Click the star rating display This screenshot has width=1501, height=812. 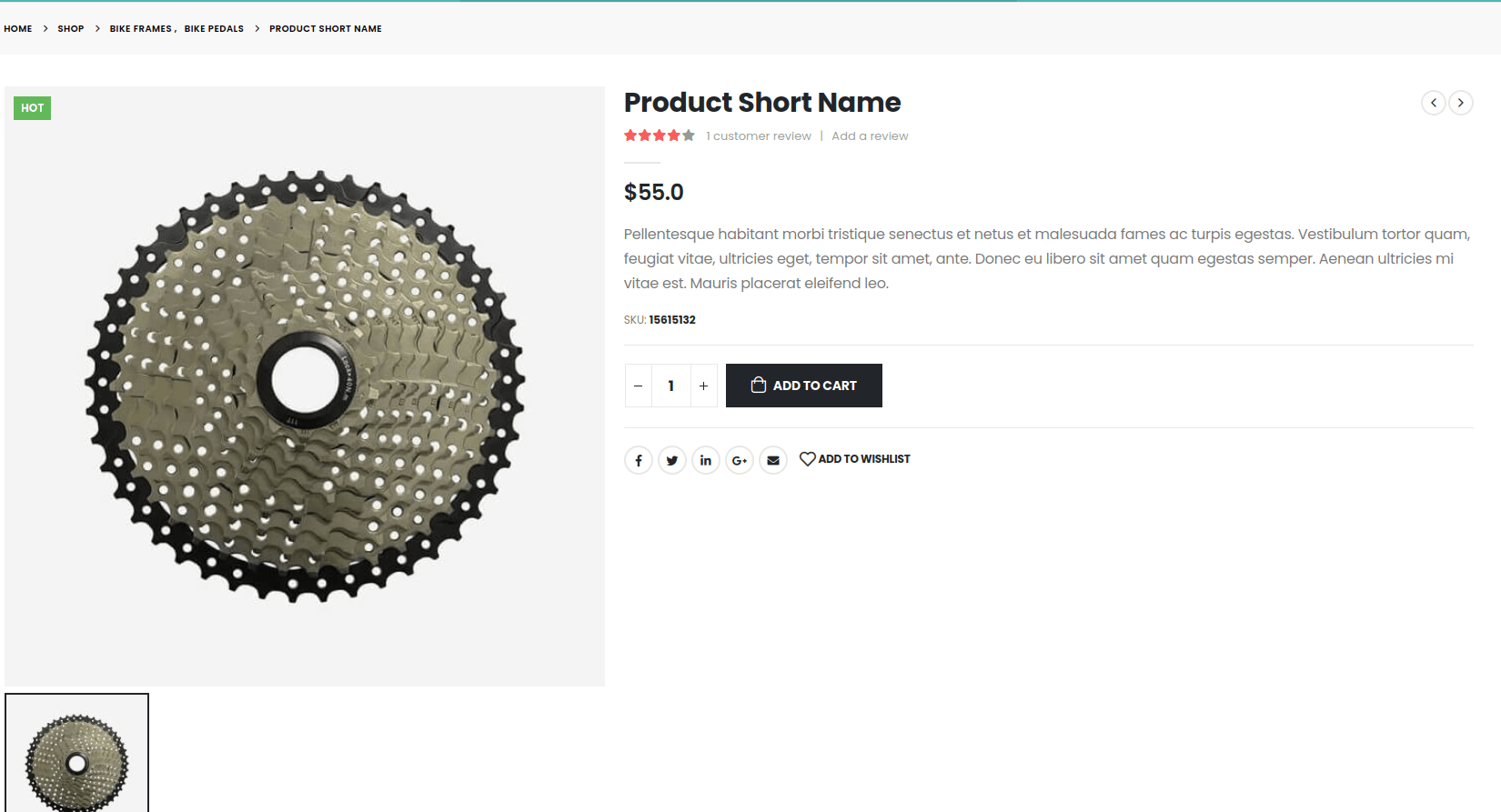coord(660,135)
